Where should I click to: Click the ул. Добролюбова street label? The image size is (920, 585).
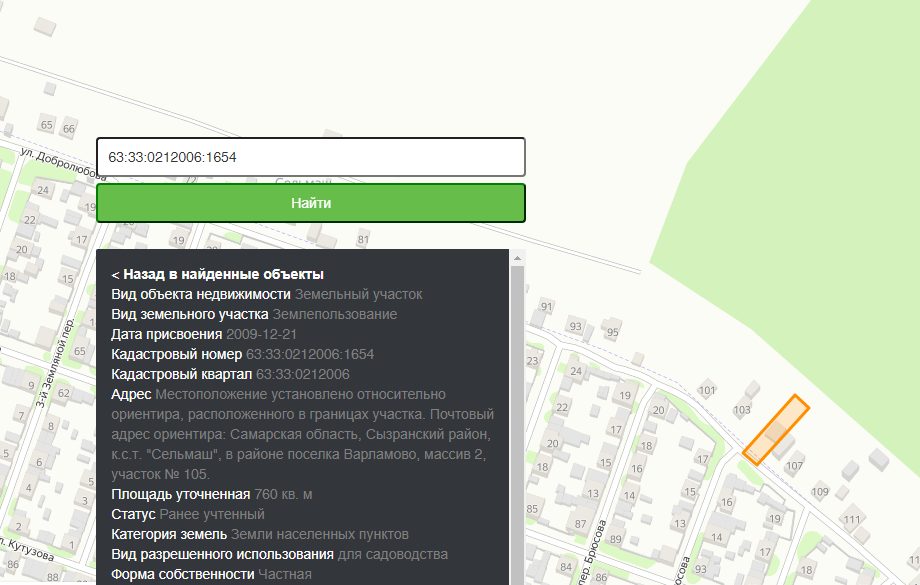[x=63, y=164]
